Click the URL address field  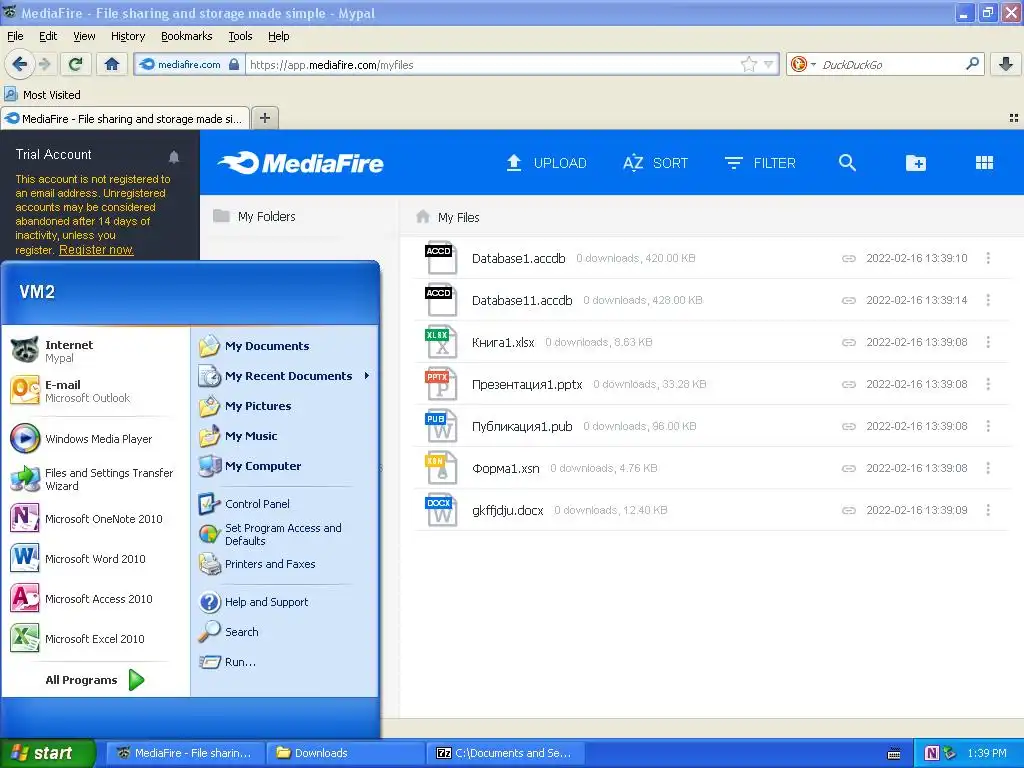click(494, 64)
